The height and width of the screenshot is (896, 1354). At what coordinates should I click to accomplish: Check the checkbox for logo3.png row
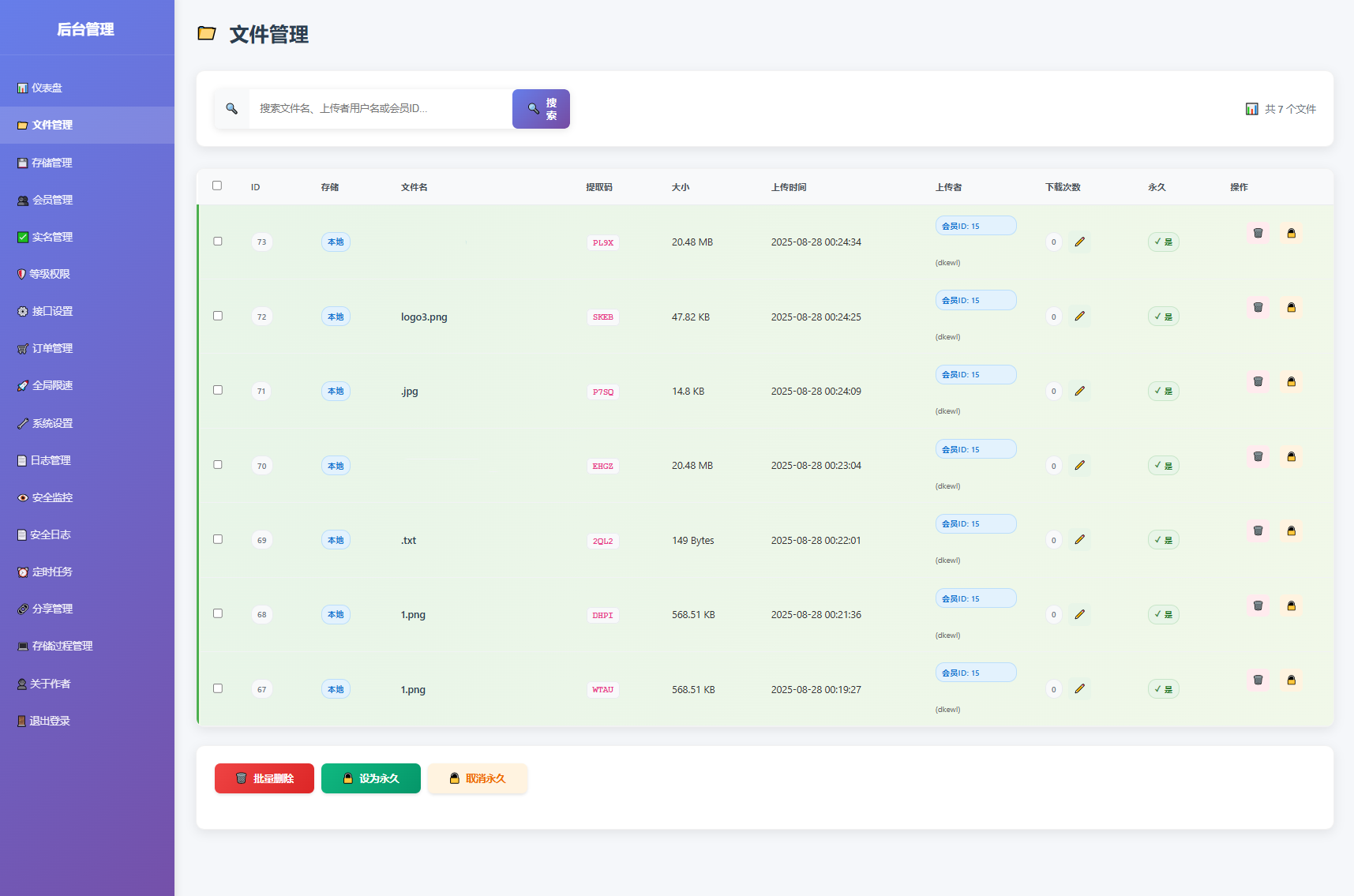coord(218,315)
